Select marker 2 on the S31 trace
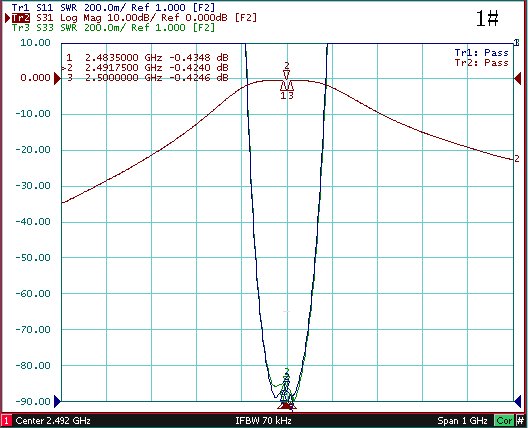This screenshot has width=529, height=428. click(x=286, y=71)
